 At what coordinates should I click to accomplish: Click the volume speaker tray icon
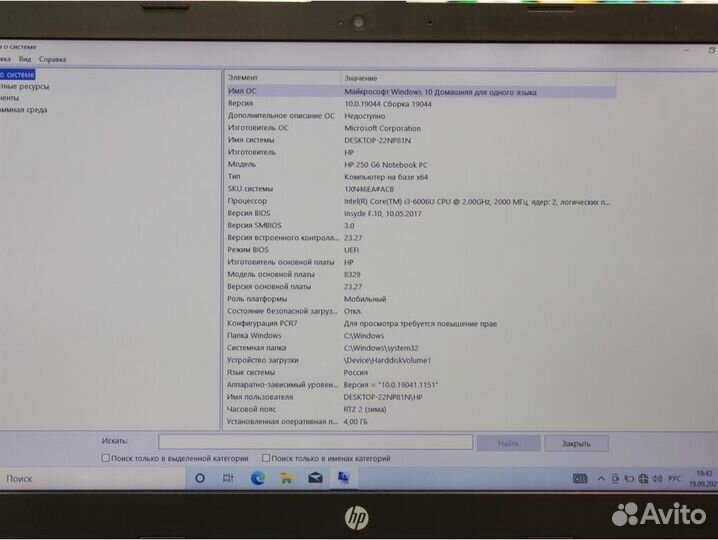(x=658, y=479)
